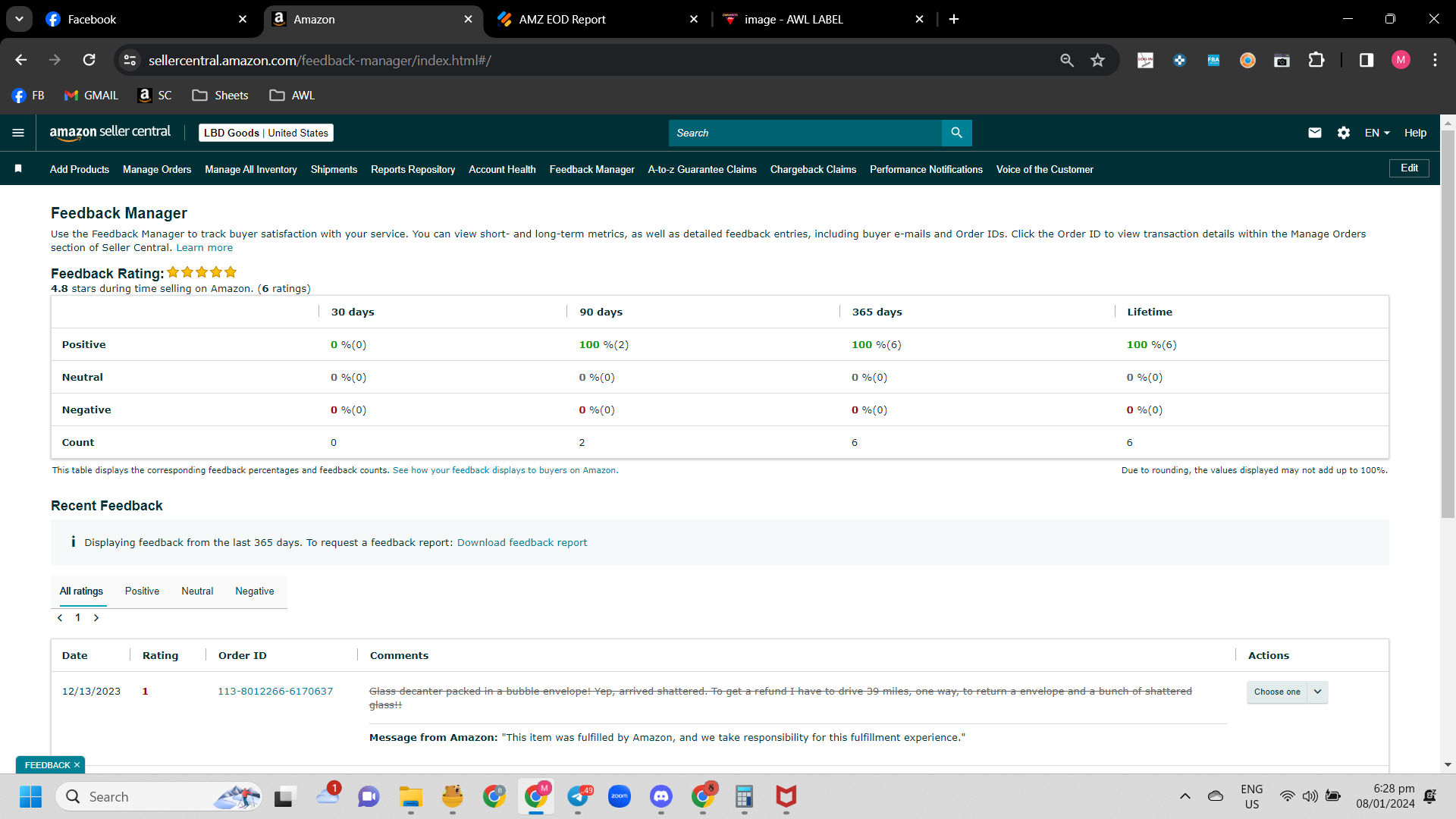Click the amazon seller central logo

pos(110,133)
